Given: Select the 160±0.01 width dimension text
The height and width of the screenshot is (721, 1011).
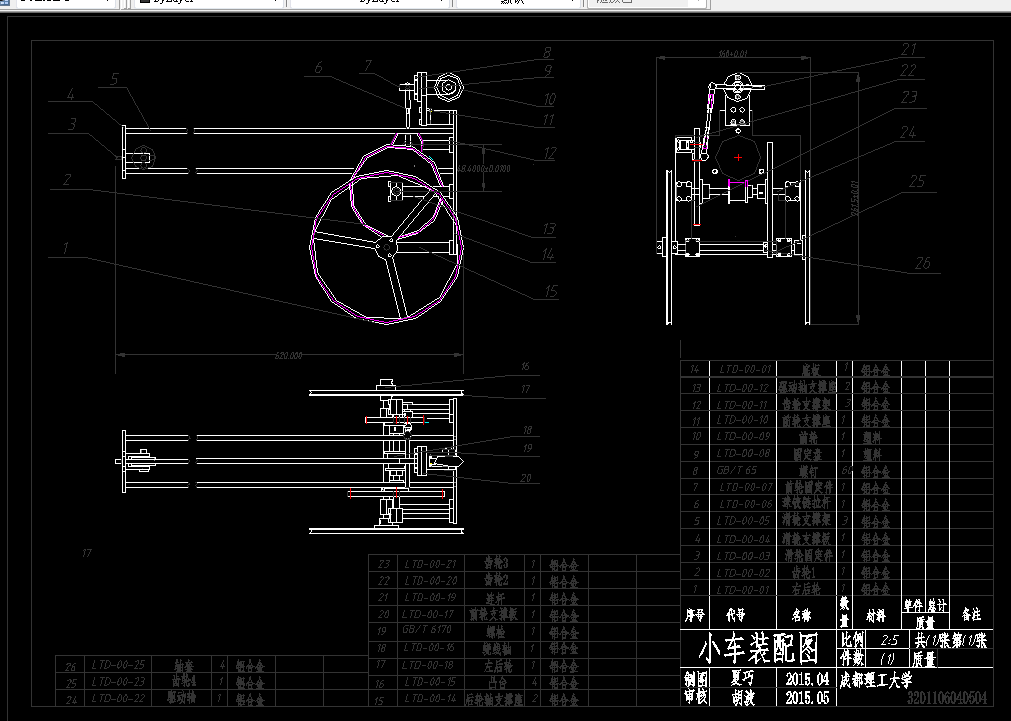Looking at the screenshot, I should 733,54.
